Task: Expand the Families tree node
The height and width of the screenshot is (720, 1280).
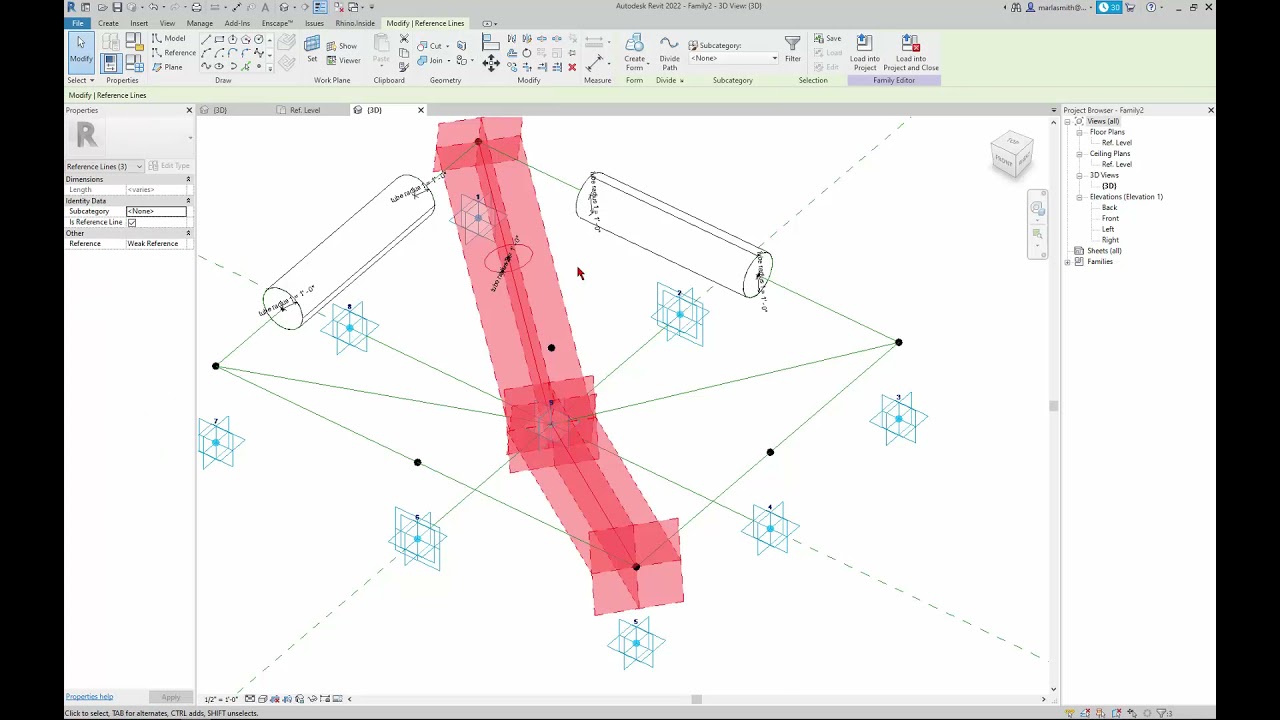Action: click(x=1068, y=262)
